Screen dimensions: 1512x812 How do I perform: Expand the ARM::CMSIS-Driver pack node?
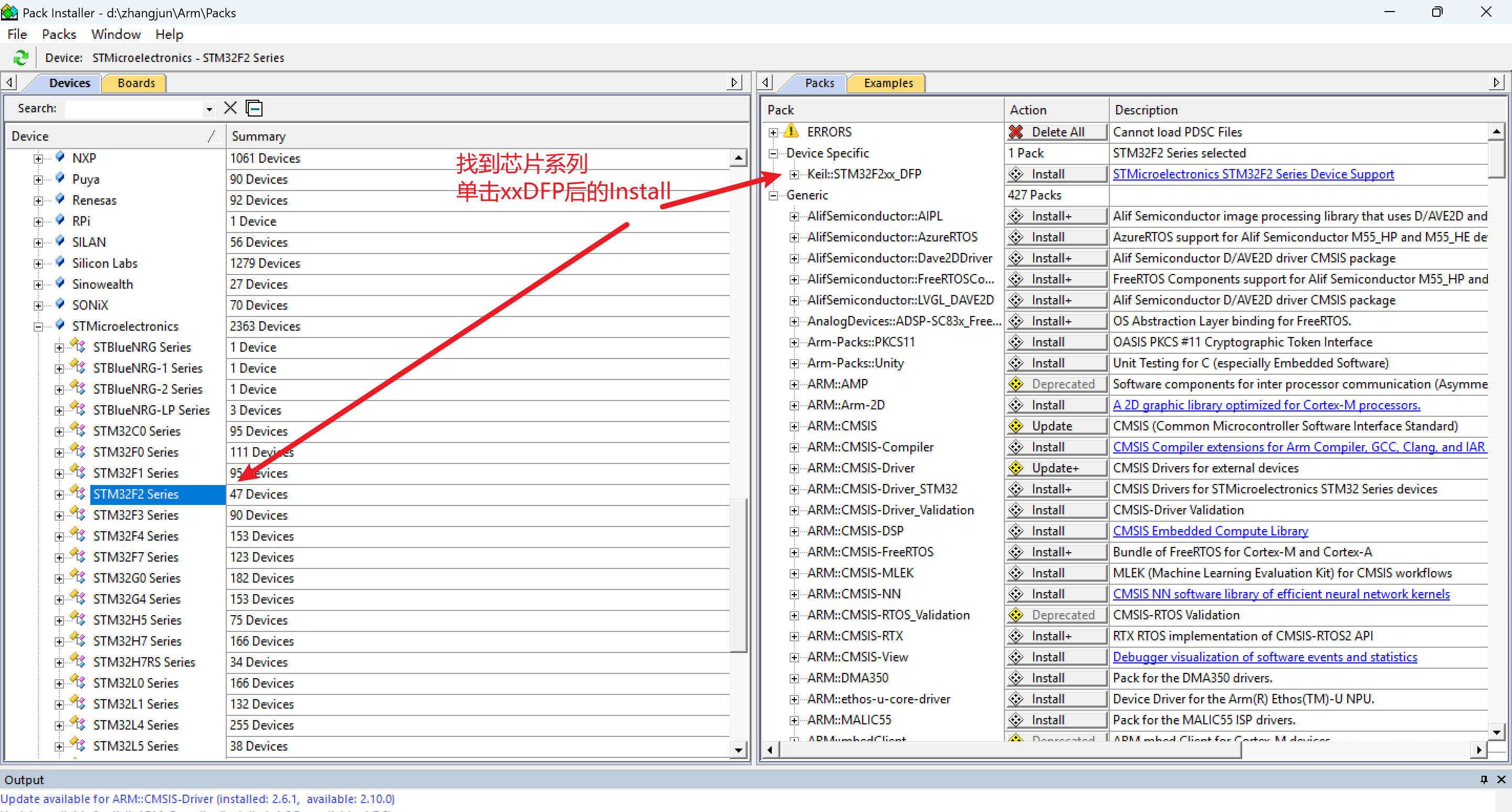[794, 468]
